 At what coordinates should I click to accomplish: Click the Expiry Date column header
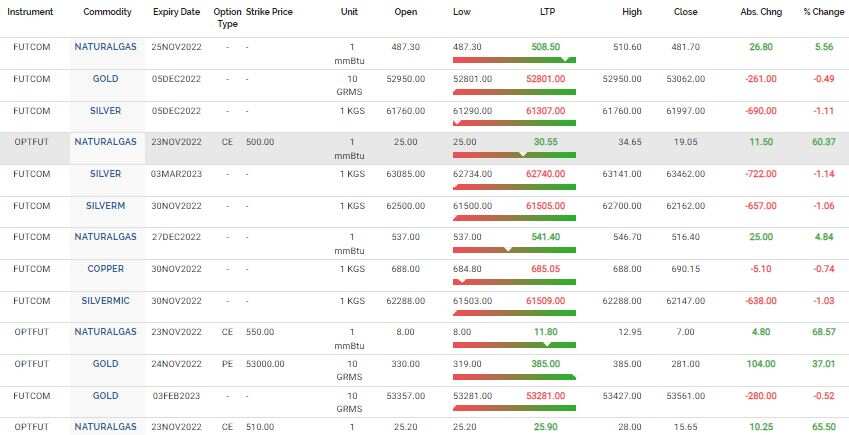pos(176,11)
